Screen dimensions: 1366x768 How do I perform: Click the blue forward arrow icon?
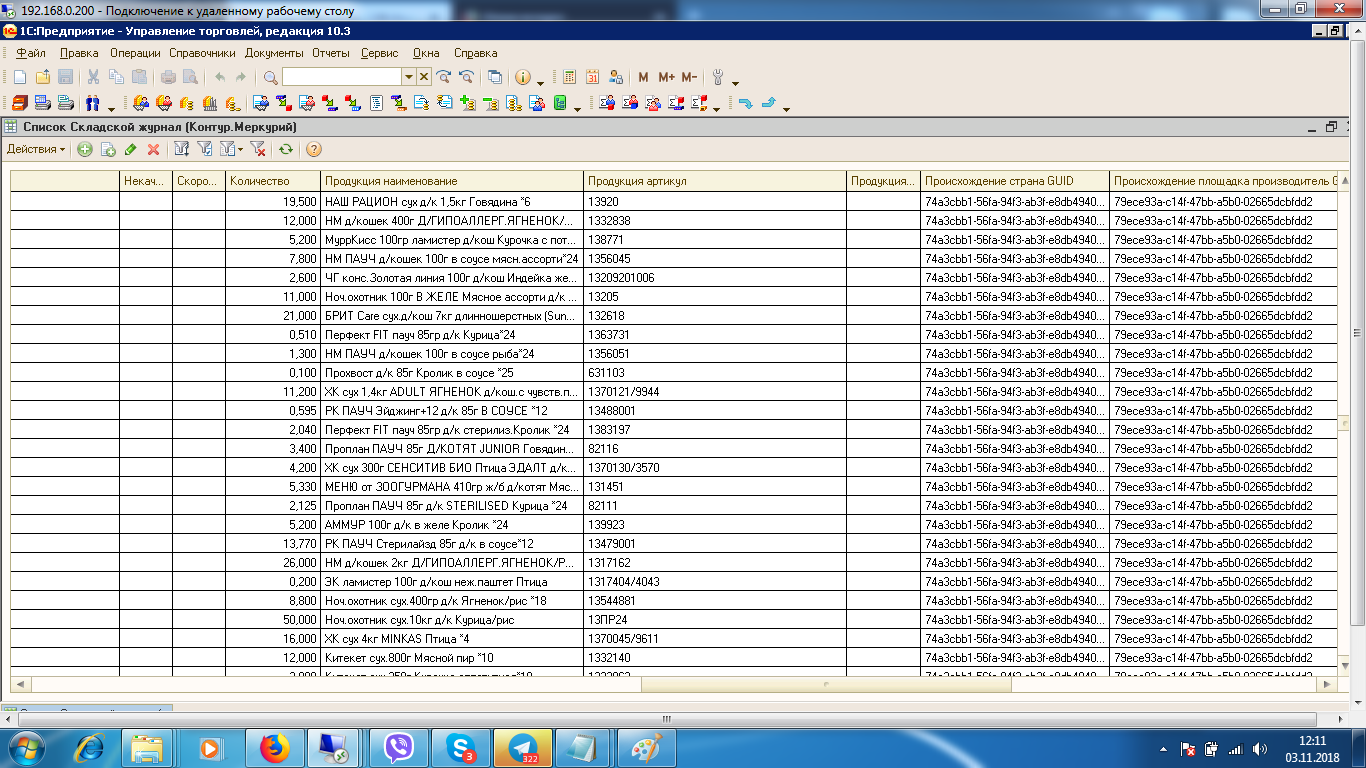pyautogui.click(x=768, y=102)
